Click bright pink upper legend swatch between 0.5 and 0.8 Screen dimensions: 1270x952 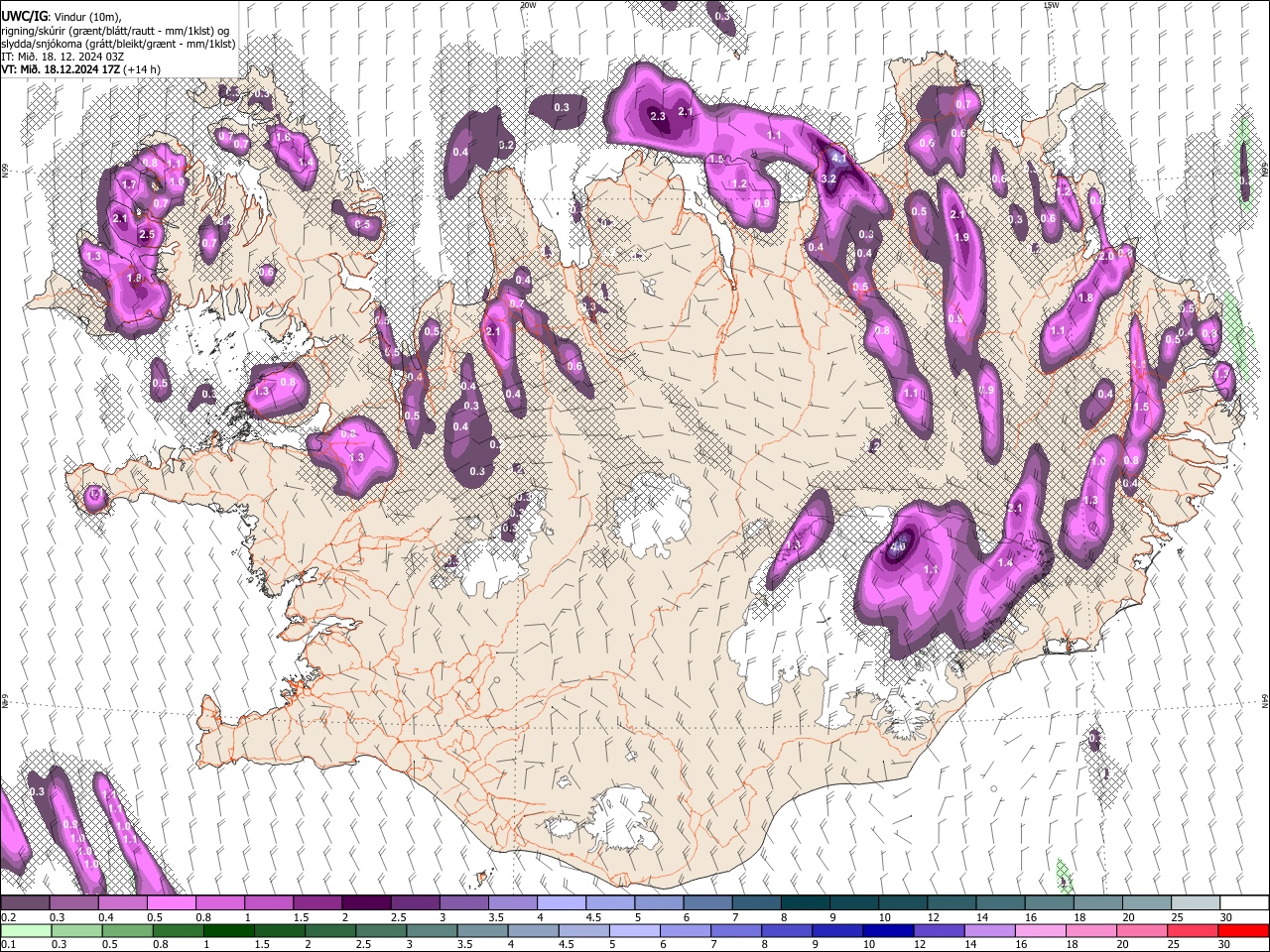(x=172, y=903)
